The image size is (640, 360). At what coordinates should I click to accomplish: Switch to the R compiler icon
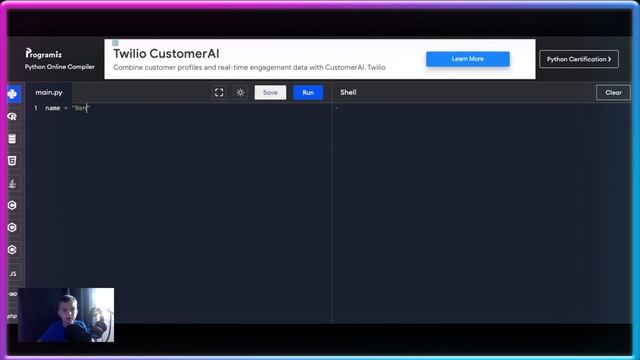pyautogui.click(x=12, y=117)
